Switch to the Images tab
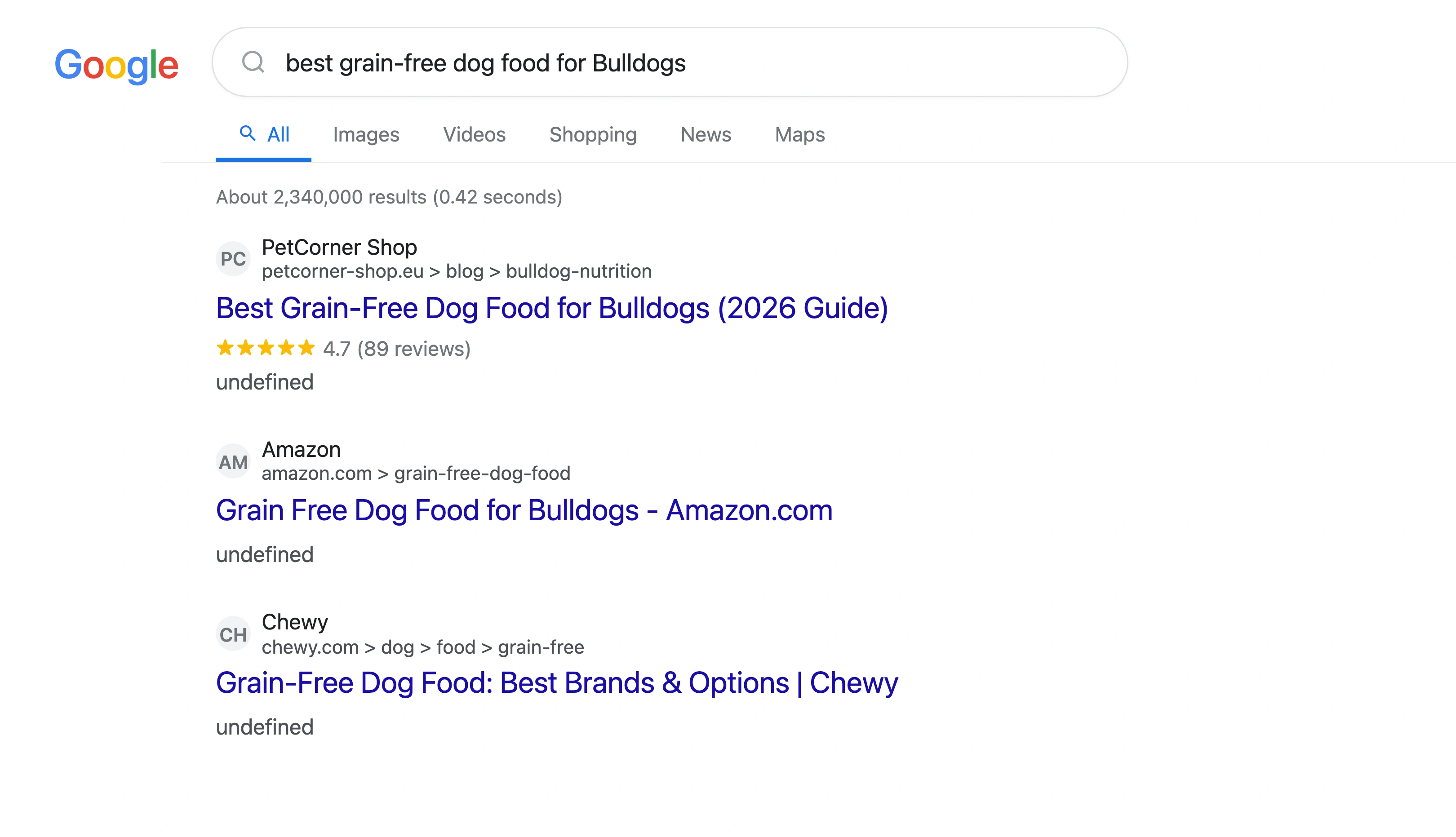Image resolution: width=1456 pixels, height=837 pixels. (366, 134)
